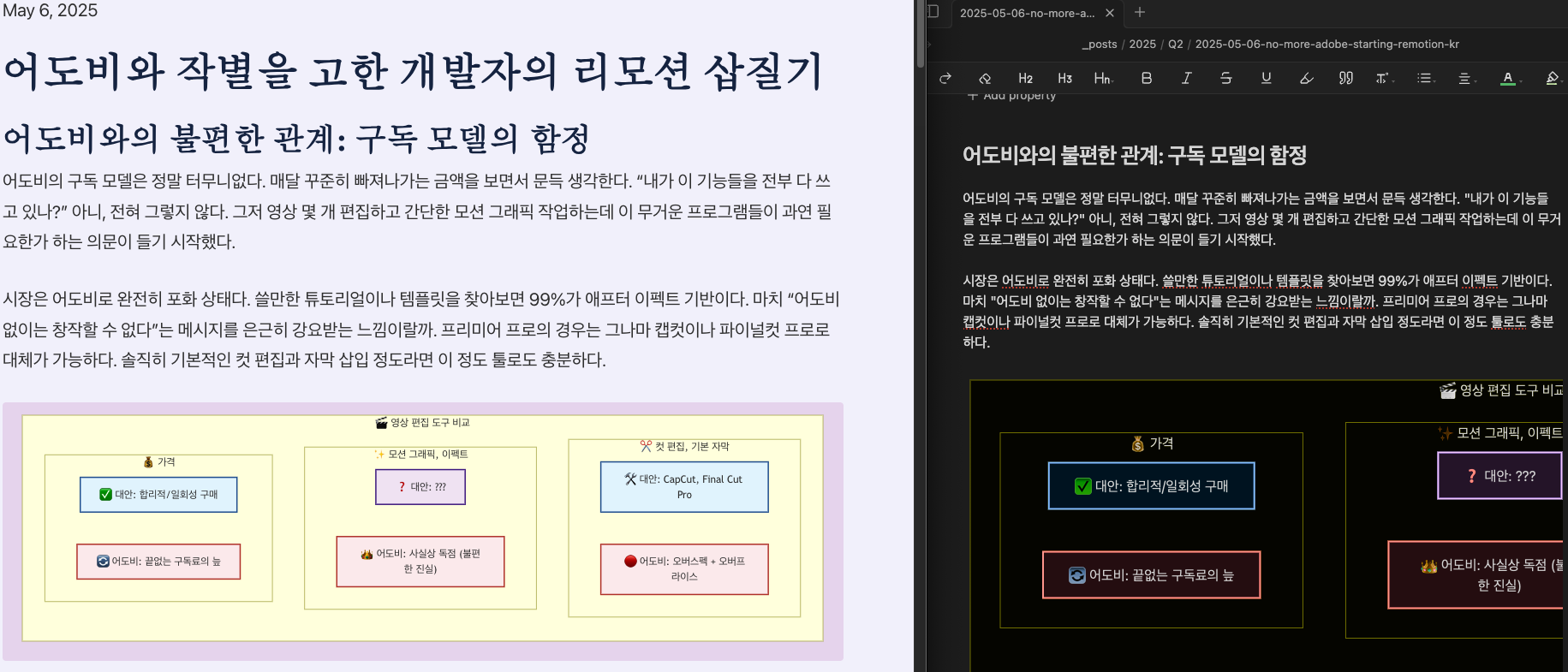Click the Q2 breadcrumb folder
The width and height of the screenshot is (1568, 672).
click(x=1175, y=44)
